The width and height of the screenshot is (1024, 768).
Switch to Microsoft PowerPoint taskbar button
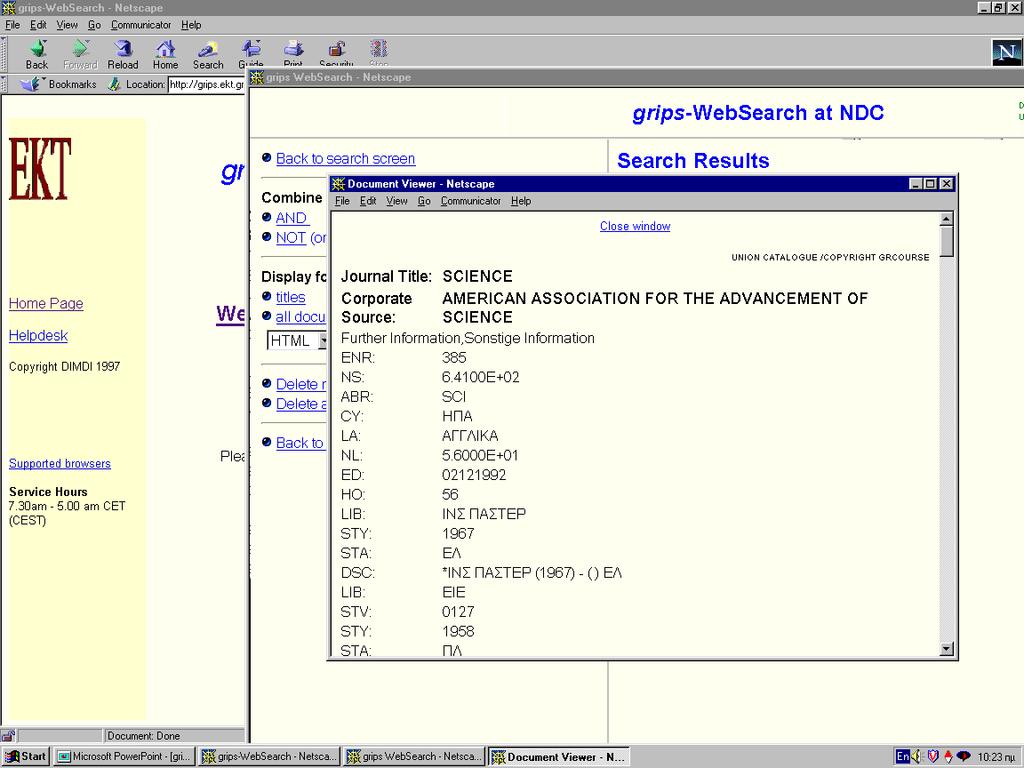123,756
